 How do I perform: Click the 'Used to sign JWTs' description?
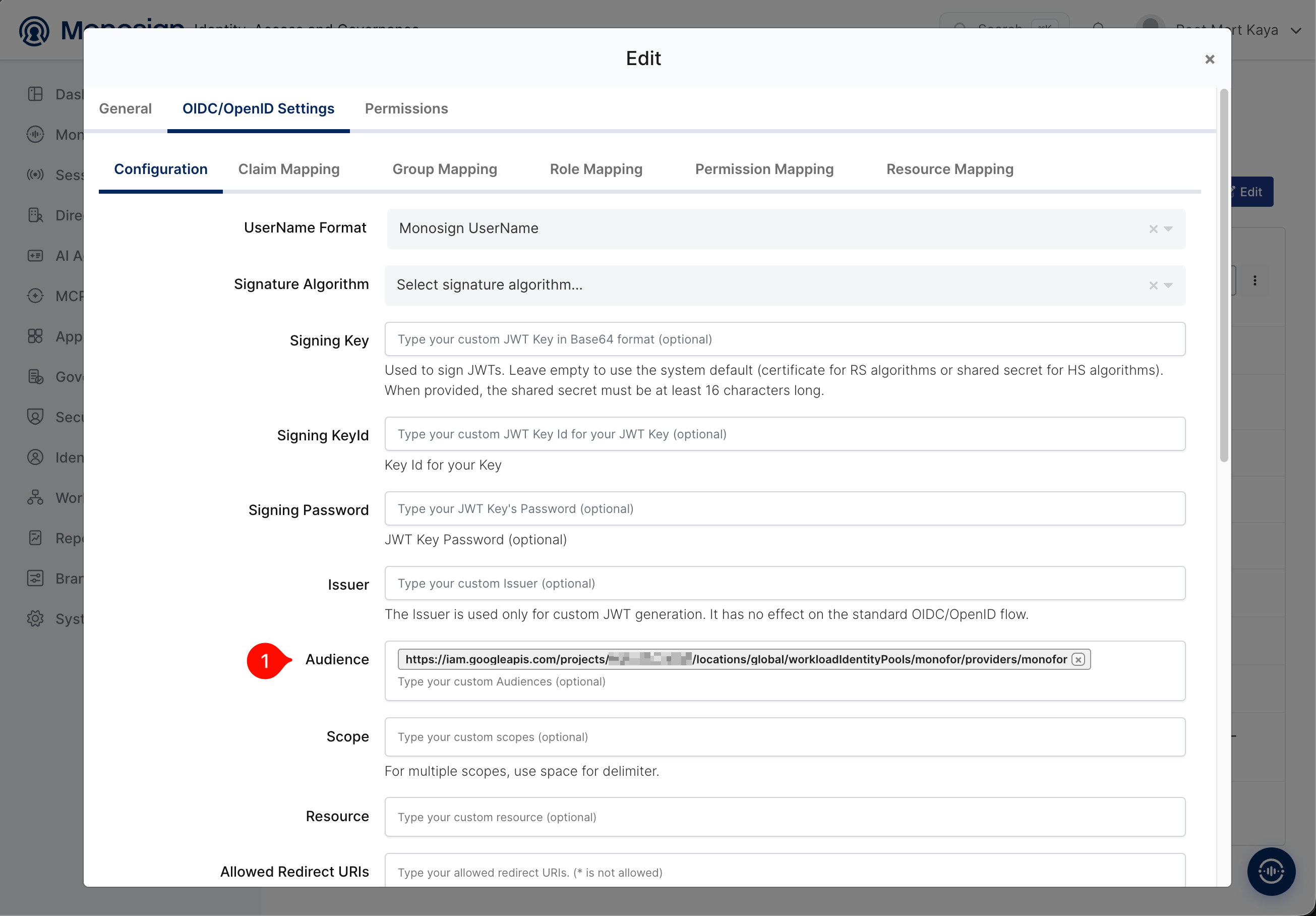tap(774, 381)
